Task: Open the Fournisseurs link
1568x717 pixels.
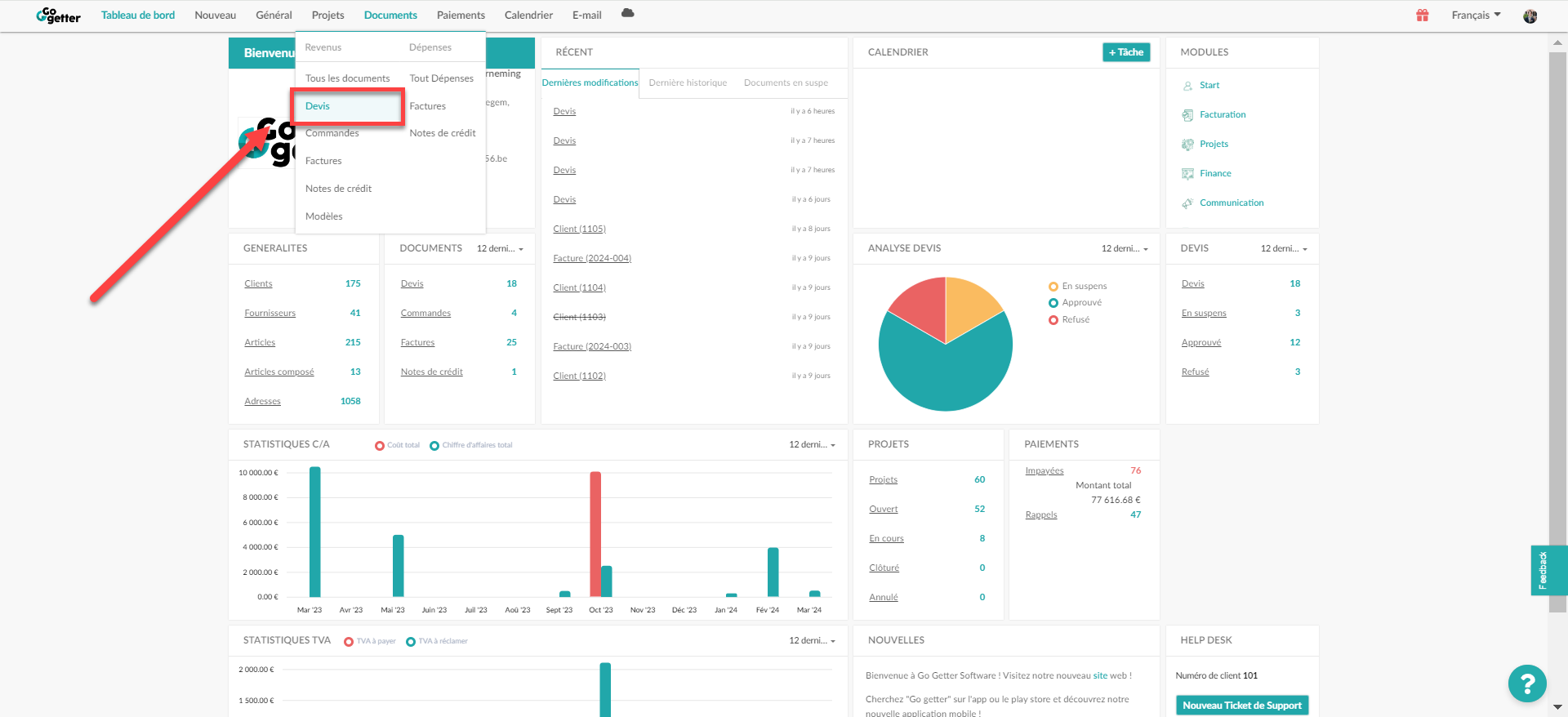Action: point(269,314)
